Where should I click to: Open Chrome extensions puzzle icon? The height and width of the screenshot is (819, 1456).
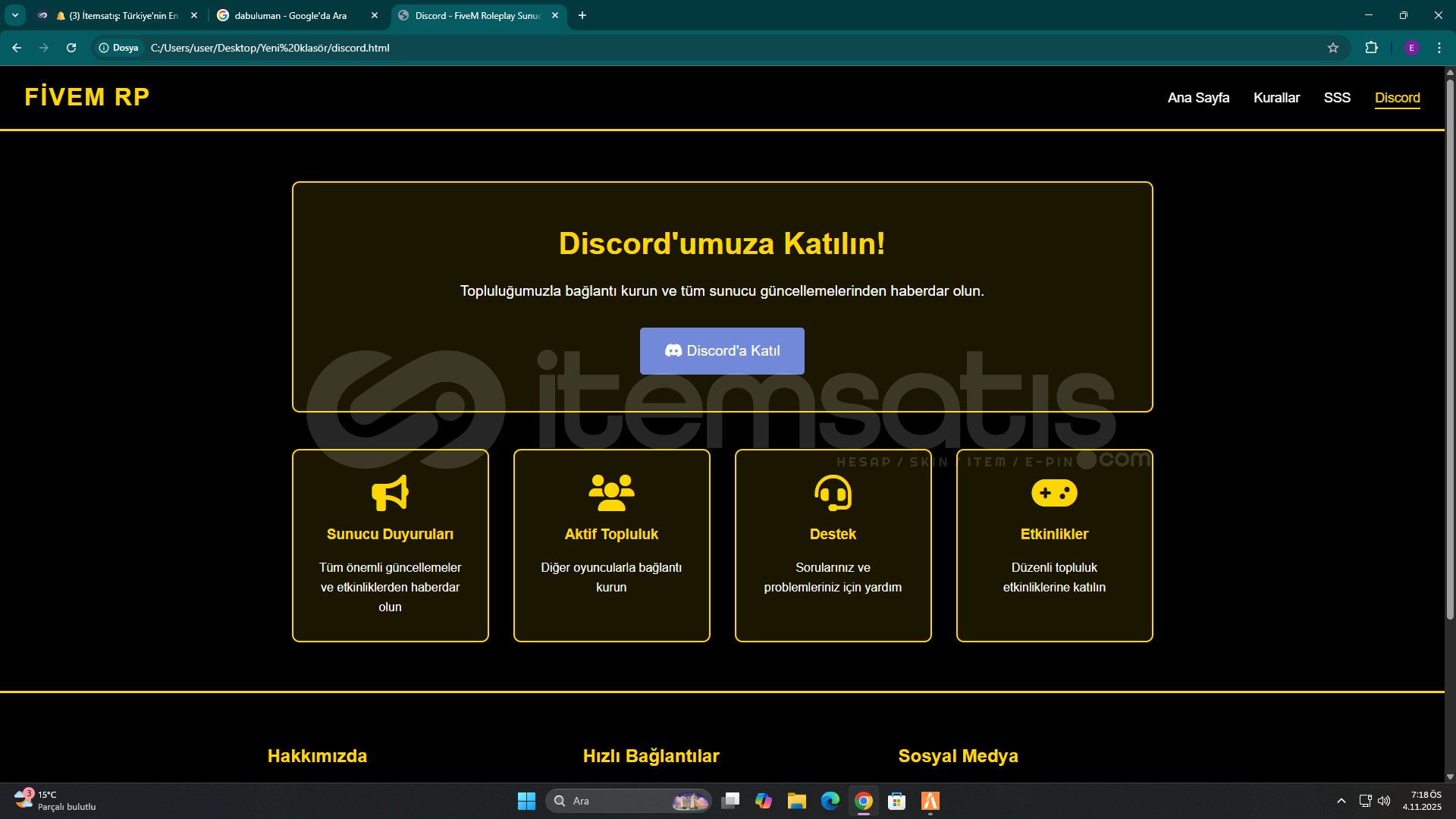pos(1371,48)
